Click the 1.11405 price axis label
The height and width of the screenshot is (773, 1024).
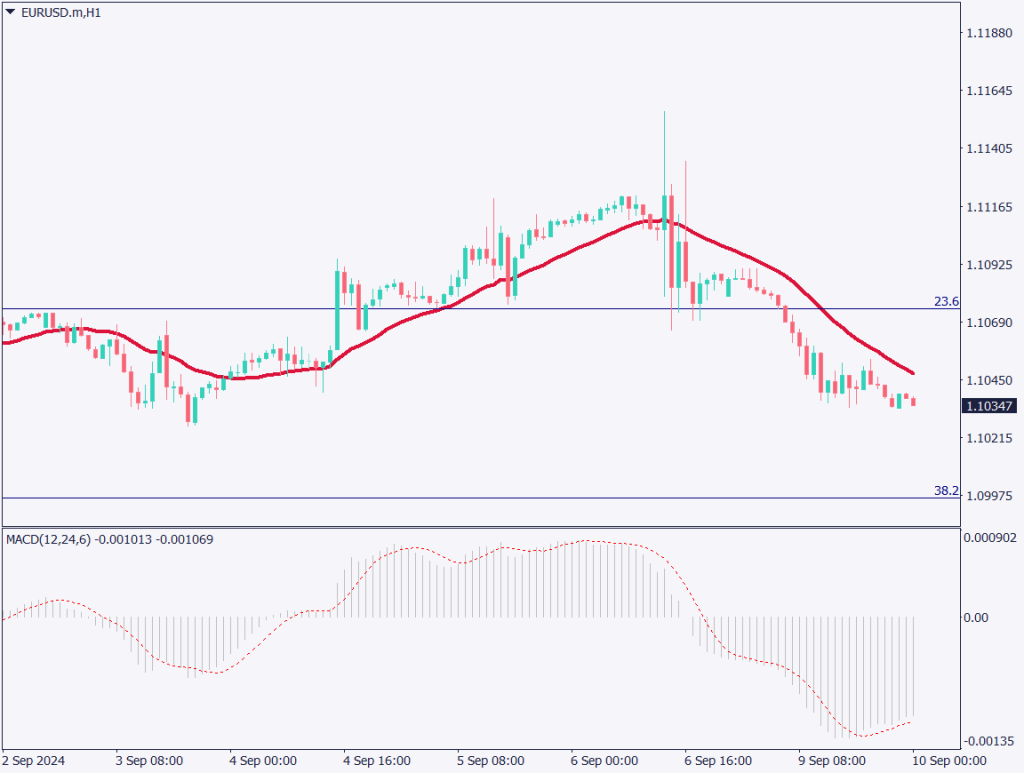point(989,149)
